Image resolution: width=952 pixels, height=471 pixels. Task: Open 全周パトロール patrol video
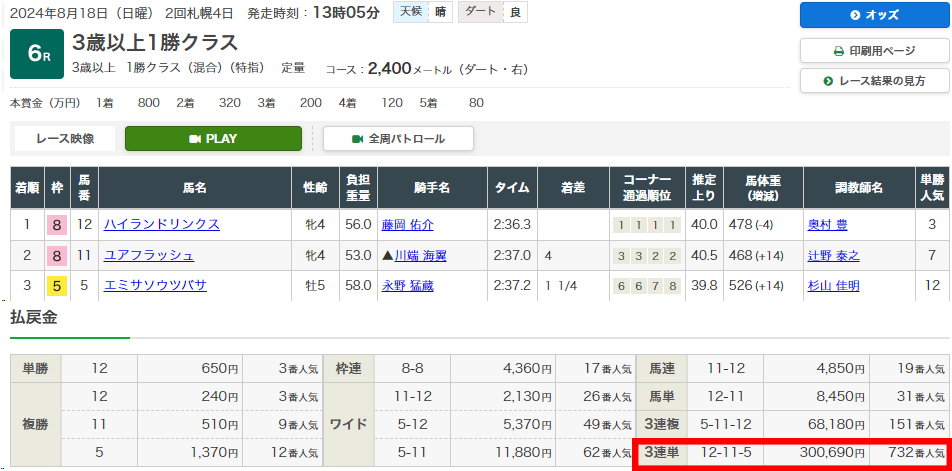pyautogui.click(x=398, y=138)
